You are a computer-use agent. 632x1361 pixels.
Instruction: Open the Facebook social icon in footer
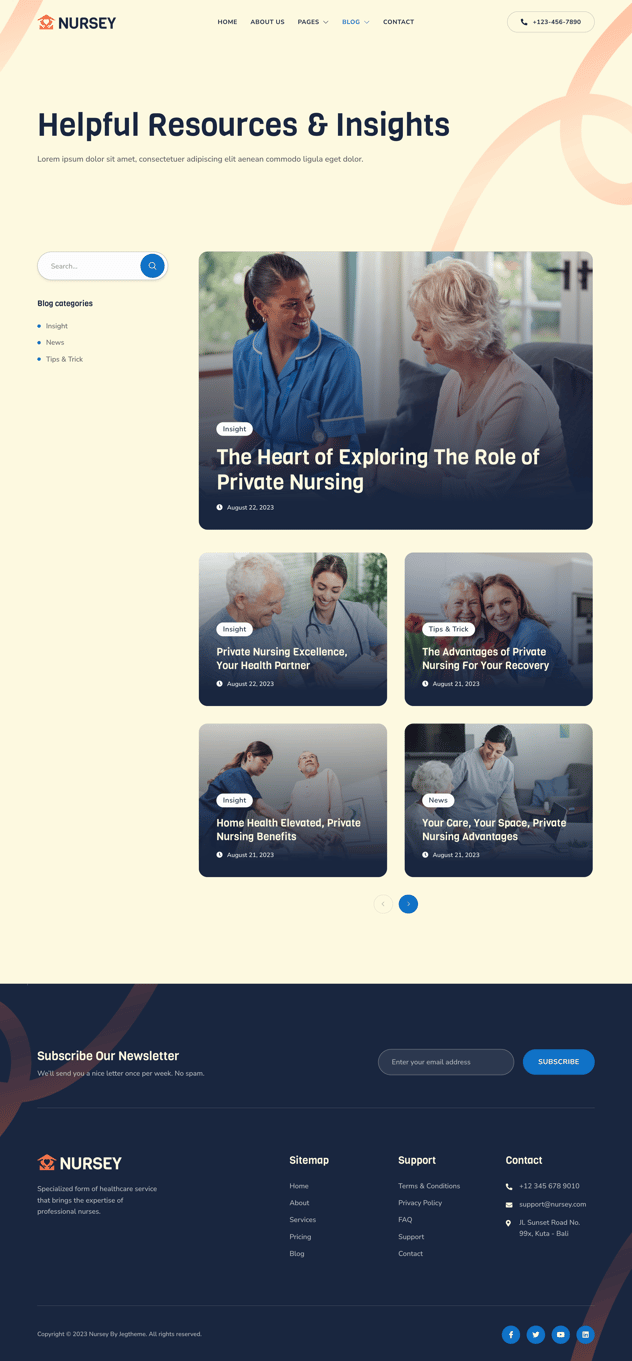(x=511, y=1334)
